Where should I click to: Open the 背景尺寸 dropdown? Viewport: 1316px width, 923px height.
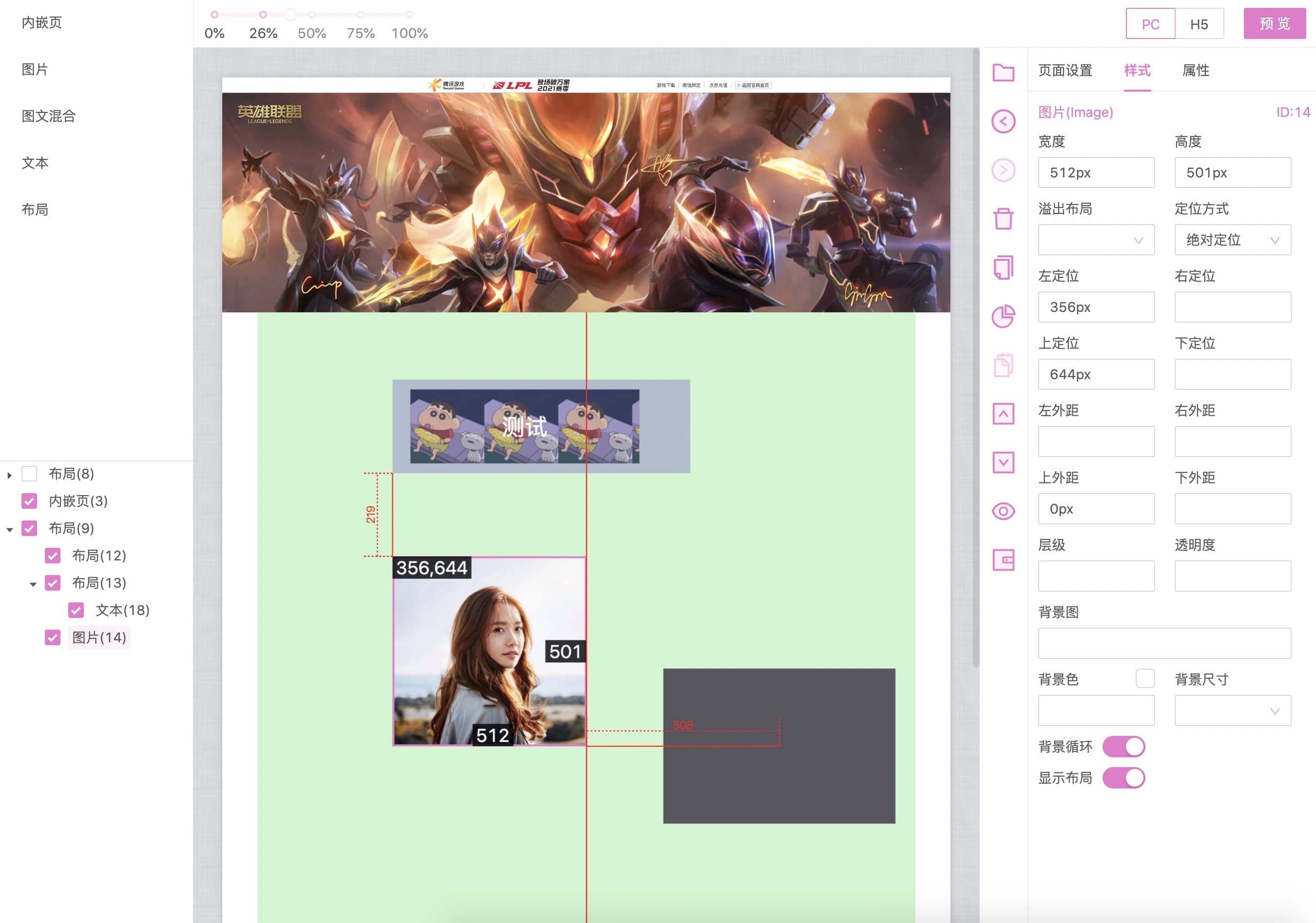1232,711
